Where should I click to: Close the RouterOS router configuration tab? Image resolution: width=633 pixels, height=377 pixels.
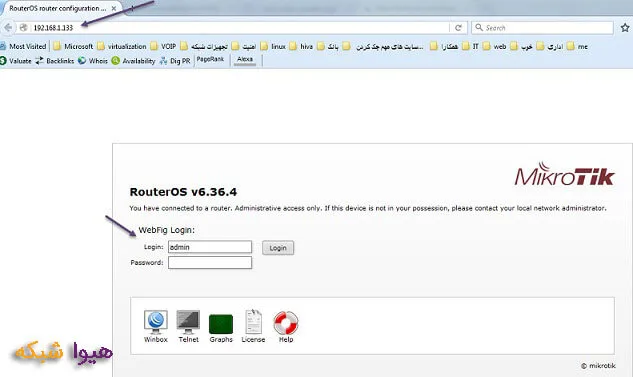point(114,8)
